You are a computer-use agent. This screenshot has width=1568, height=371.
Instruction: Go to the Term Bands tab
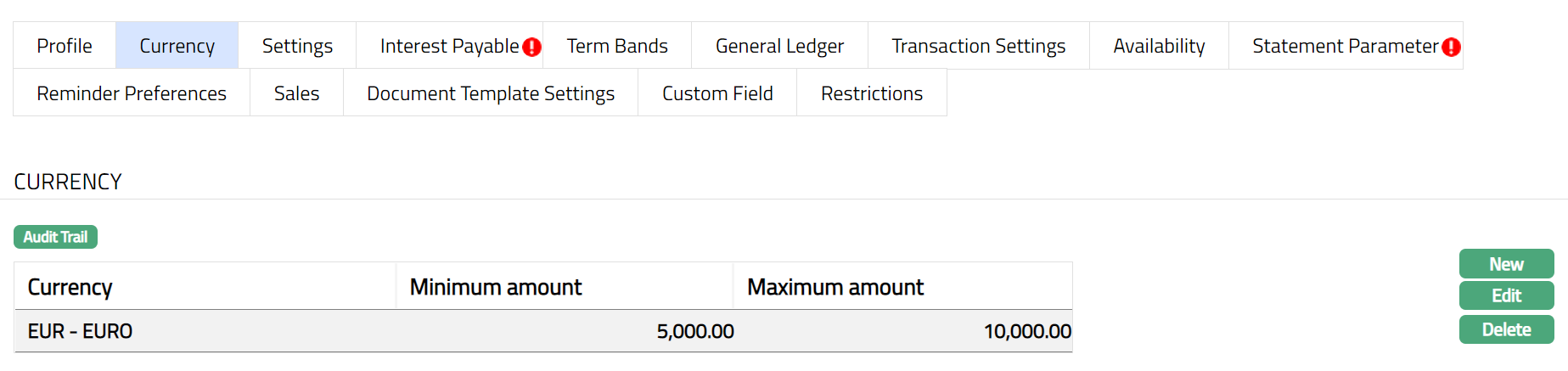click(617, 46)
